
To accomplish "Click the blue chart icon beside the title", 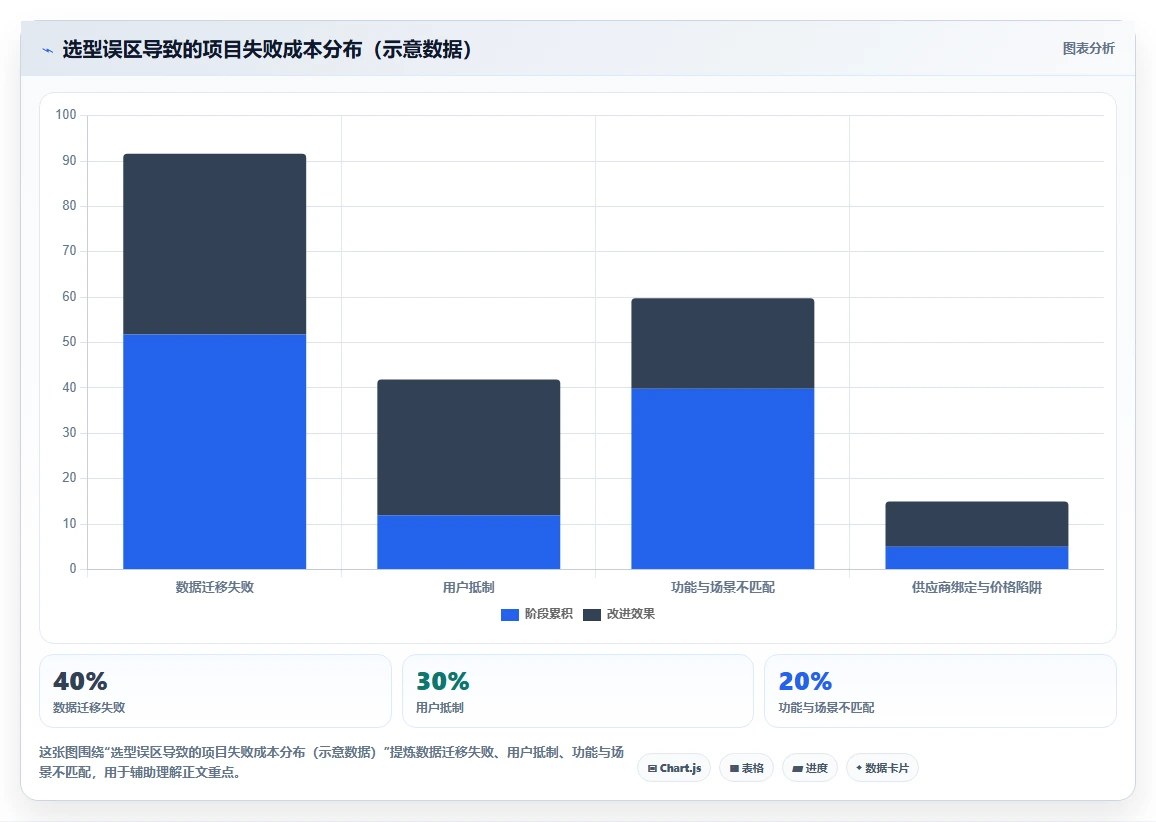I will click(x=48, y=50).
